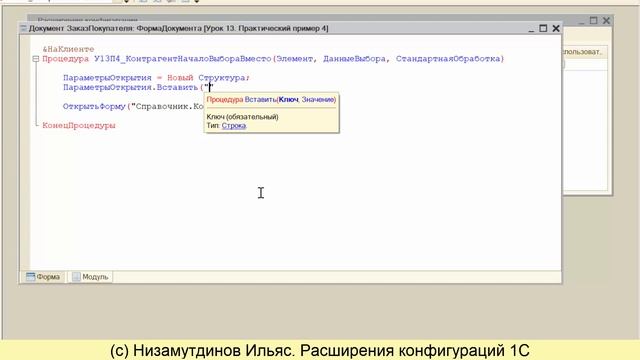Maximize the ФормаДокумента module window
This screenshot has height=360, width=640.
tap(543, 28)
